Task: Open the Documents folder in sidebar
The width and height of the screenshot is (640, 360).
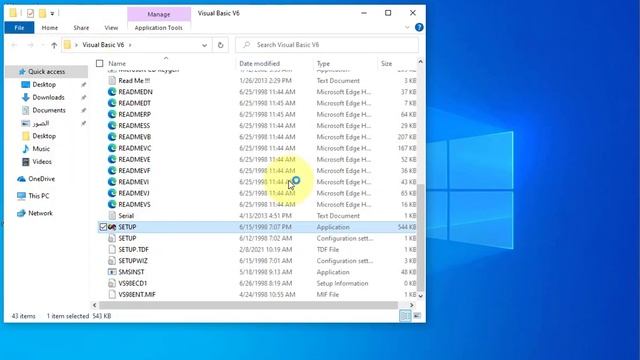Action: [x=49, y=110]
